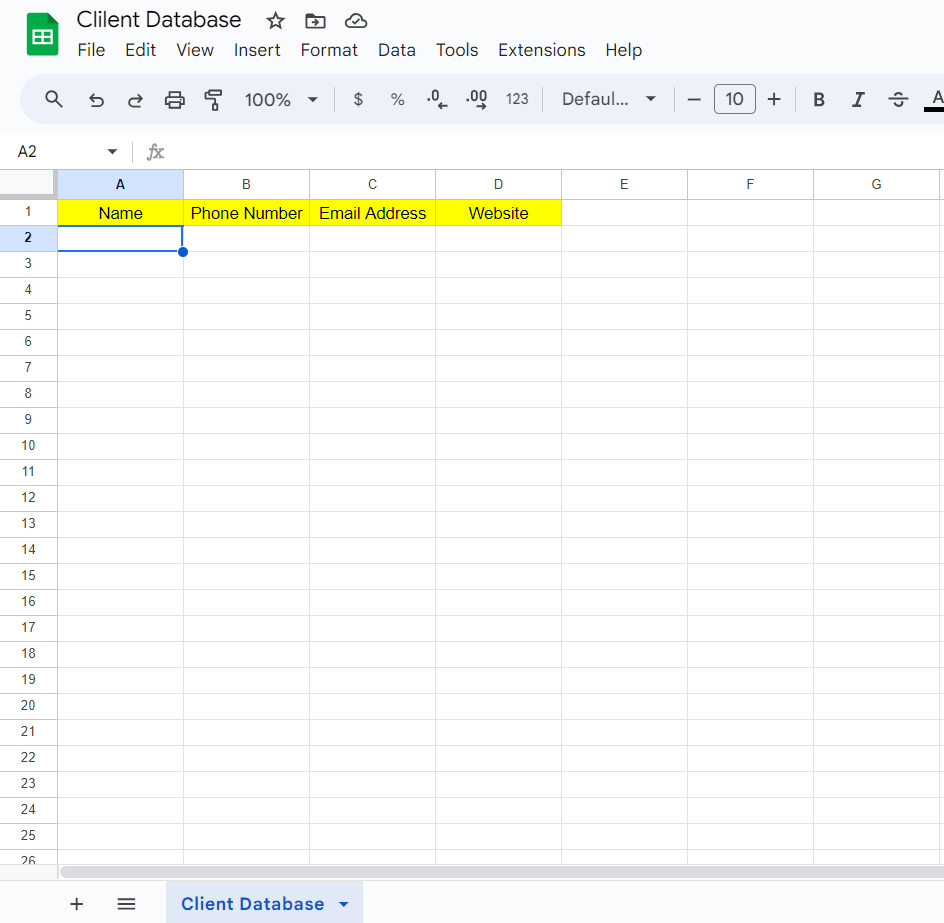This screenshot has width=944, height=923.
Task: Open the search menus magnifier icon
Action: [x=54, y=99]
